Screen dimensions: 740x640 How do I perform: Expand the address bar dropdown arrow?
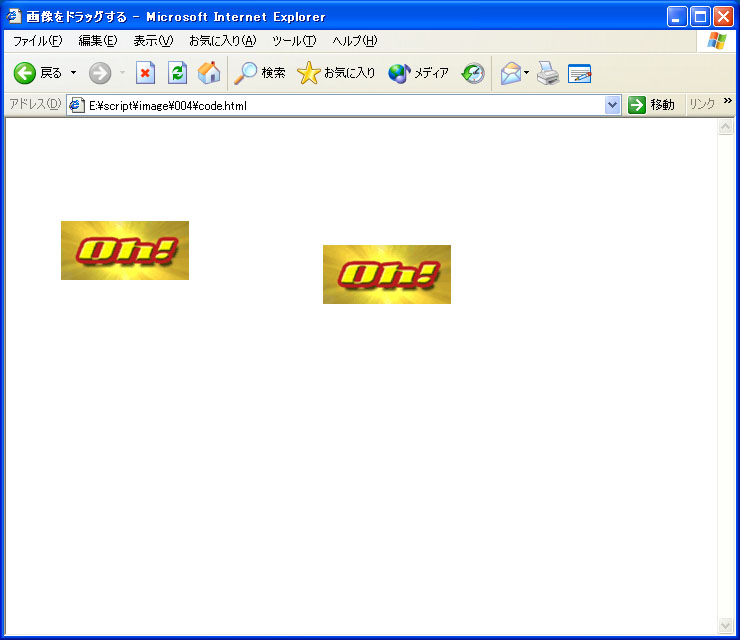612,105
